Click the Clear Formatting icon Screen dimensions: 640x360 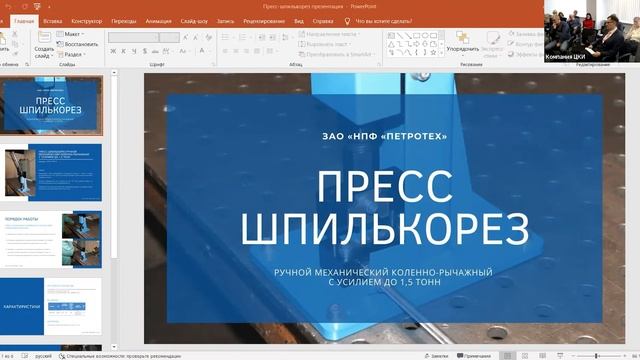pos(209,37)
